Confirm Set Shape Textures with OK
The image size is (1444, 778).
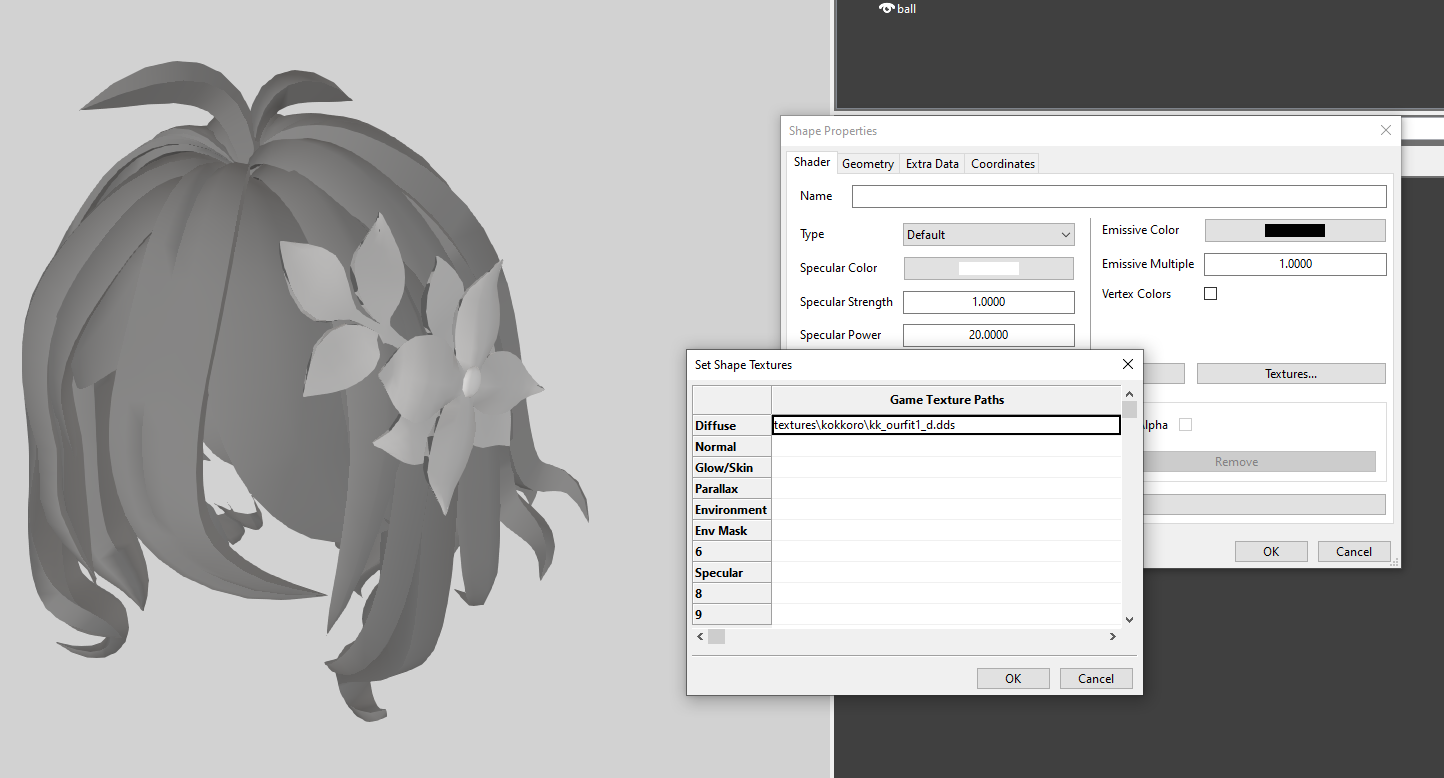click(x=1013, y=678)
